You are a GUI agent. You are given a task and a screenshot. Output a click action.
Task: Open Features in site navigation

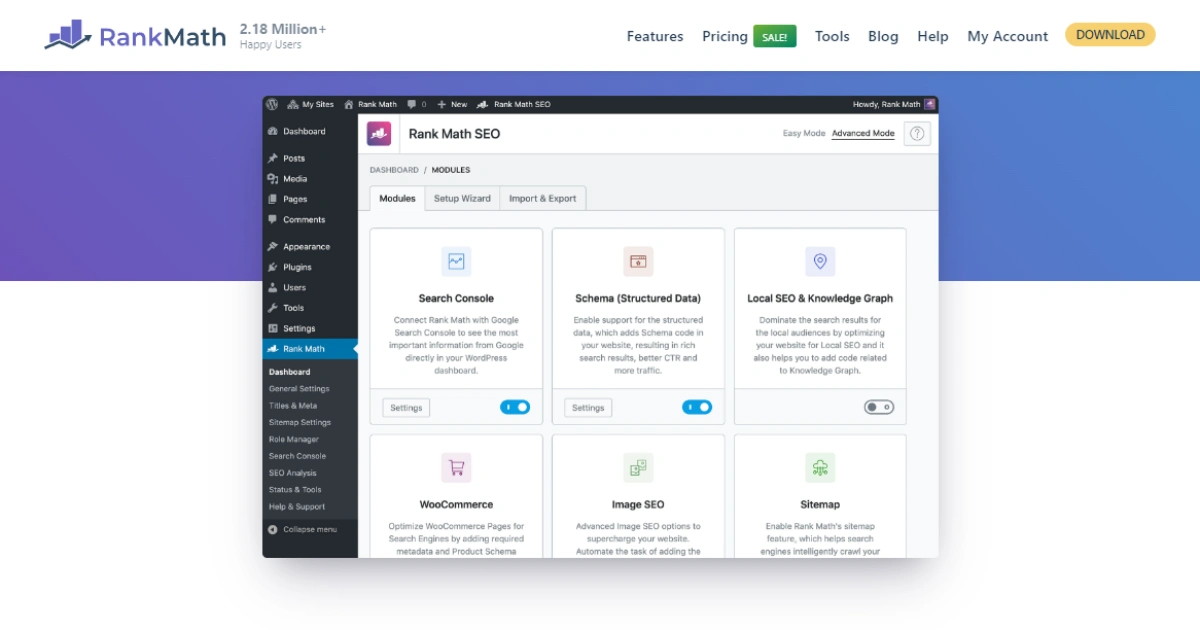(x=655, y=36)
